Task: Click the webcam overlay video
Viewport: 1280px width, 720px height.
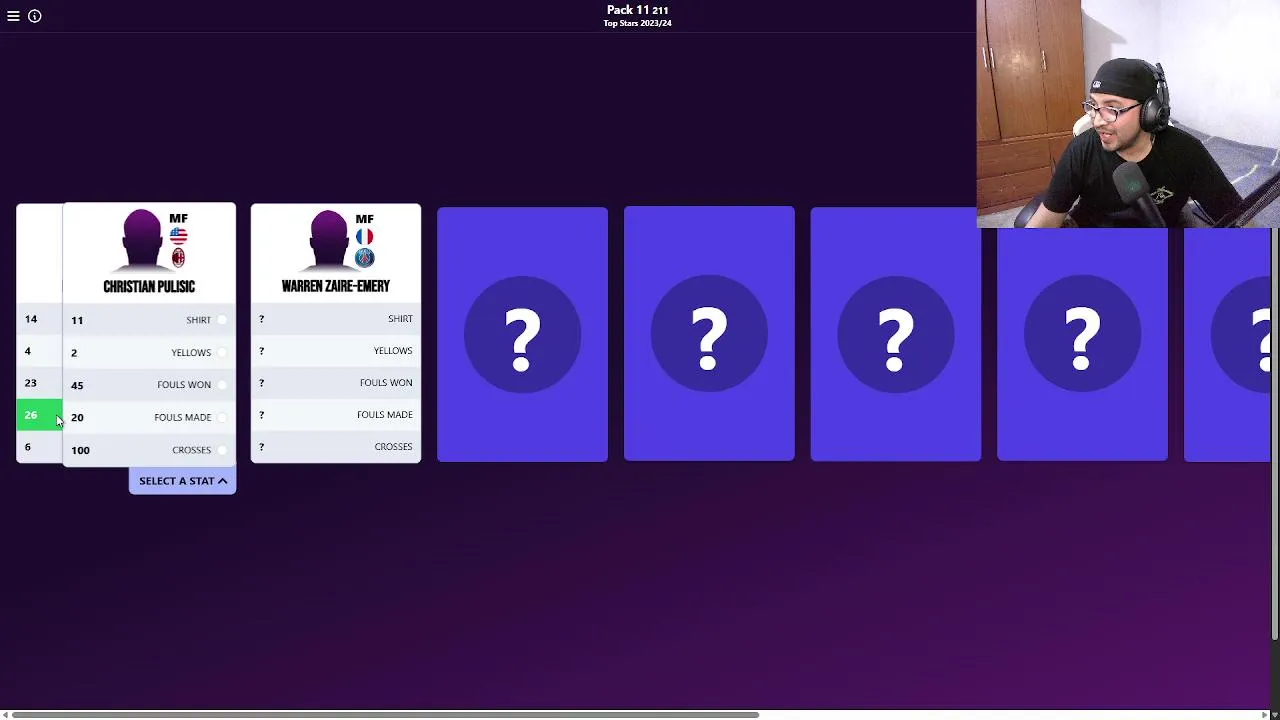Action: tap(1128, 114)
